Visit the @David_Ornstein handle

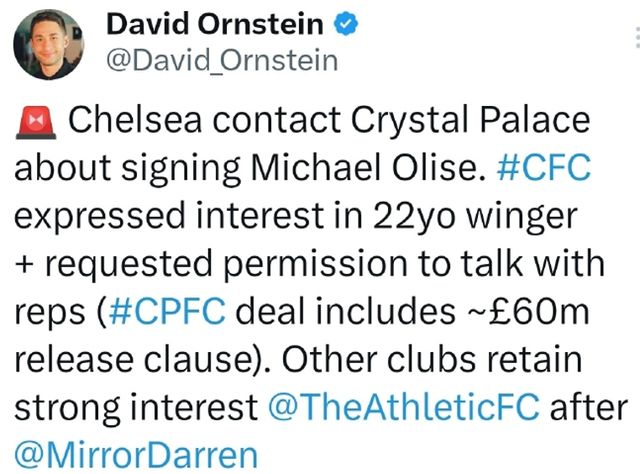(221, 60)
